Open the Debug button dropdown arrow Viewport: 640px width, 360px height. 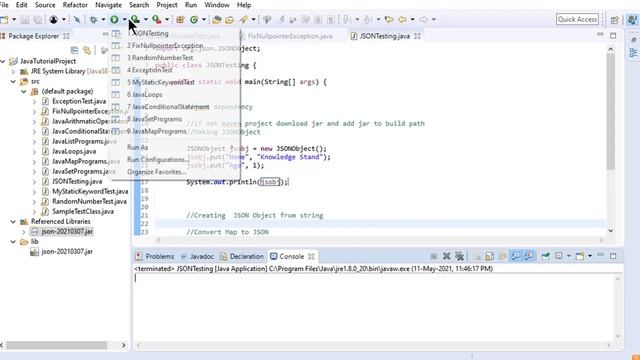pos(103,19)
